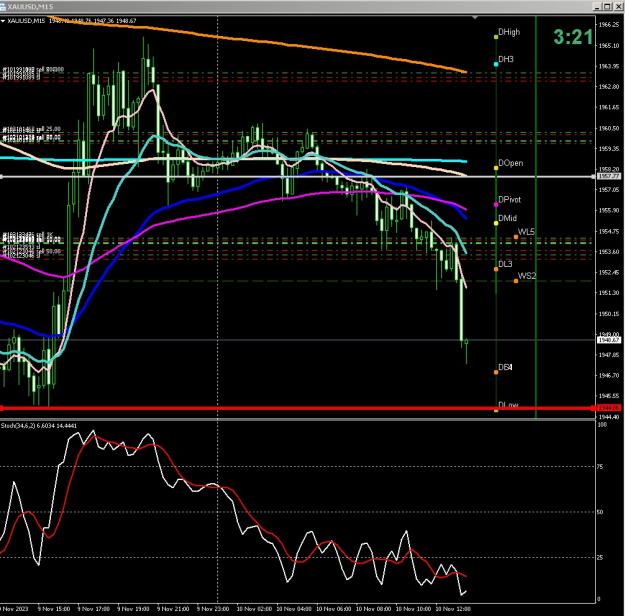Click the red 1944.85 line price tag

(x=607, y=408)
